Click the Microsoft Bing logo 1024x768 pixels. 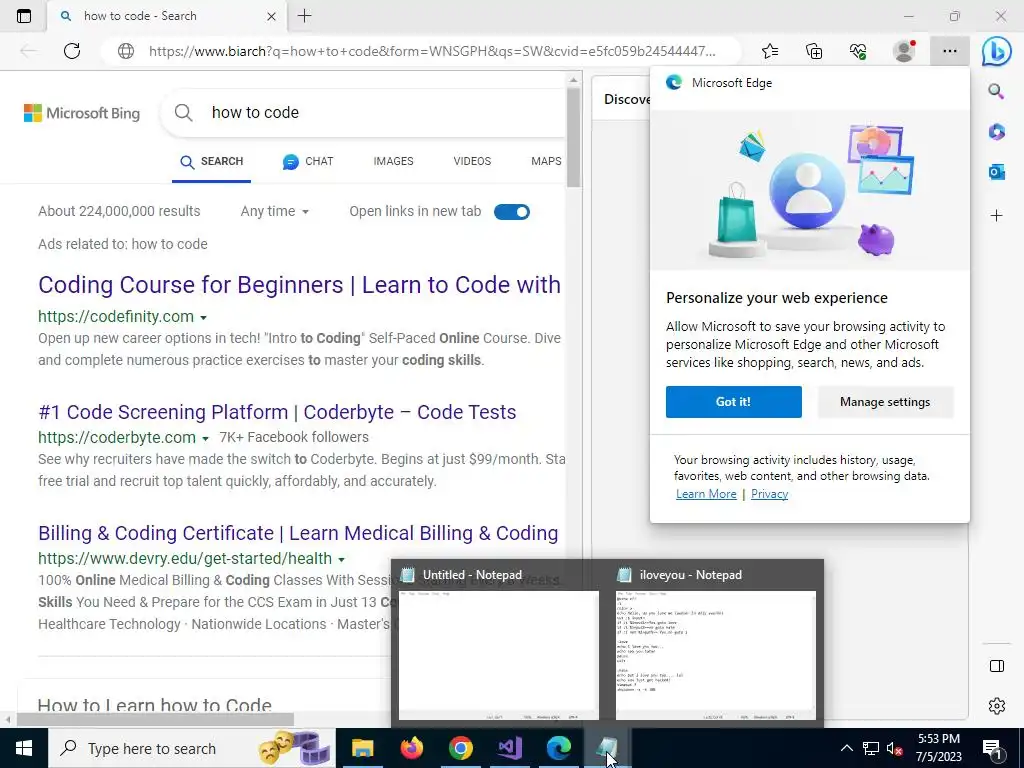pos(82,113)
